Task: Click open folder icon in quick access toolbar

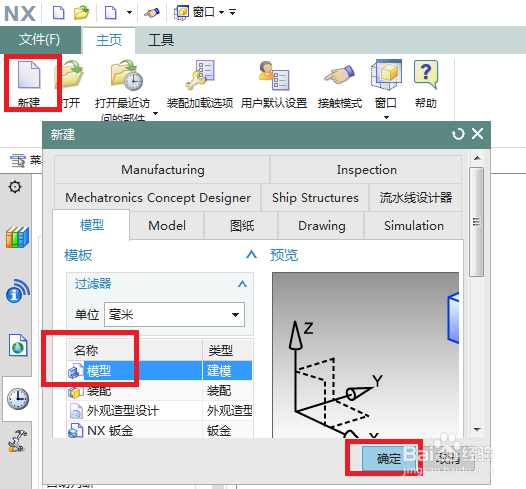Action: coord(82,13)
